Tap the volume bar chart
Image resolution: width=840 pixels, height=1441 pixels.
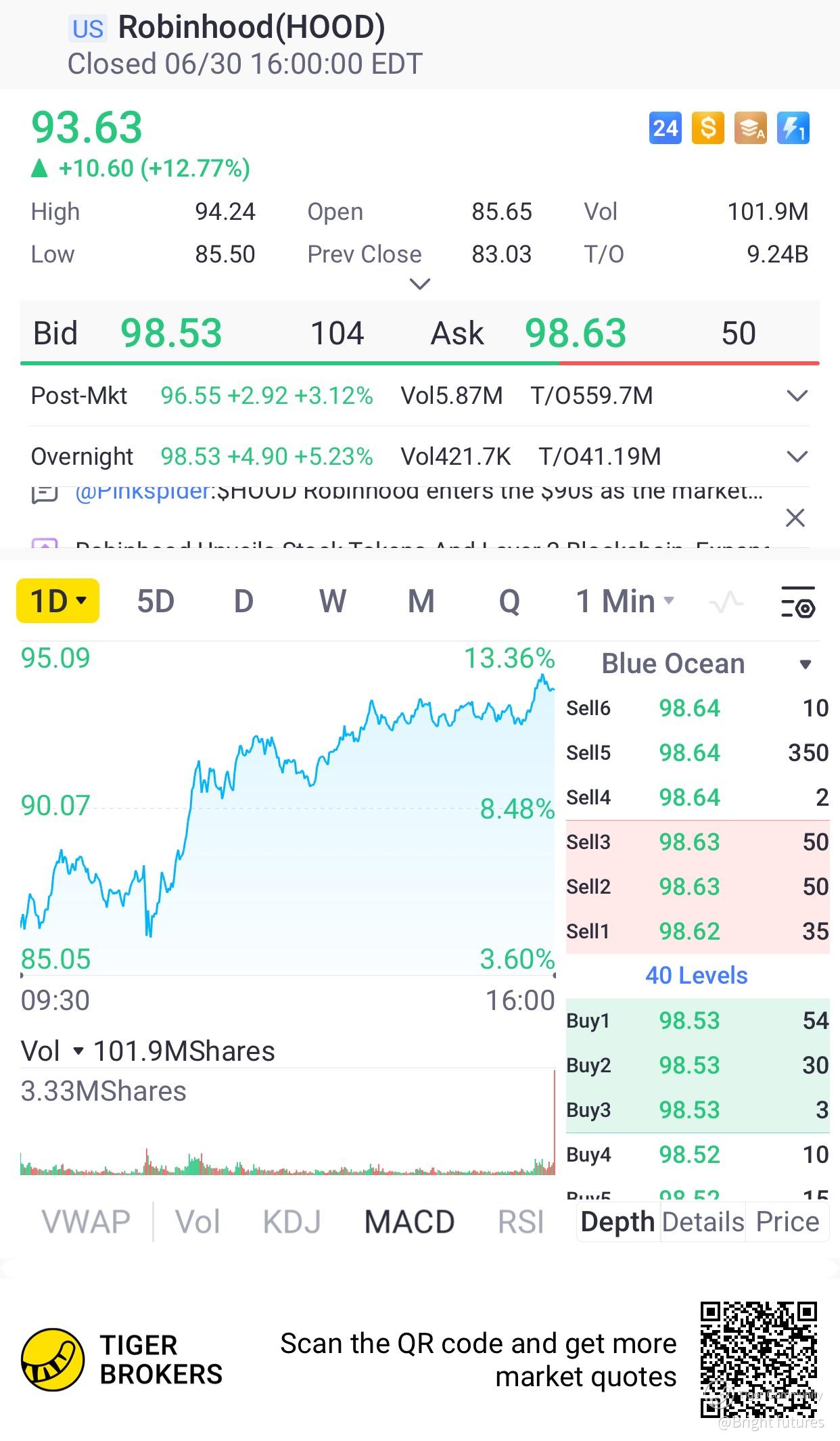[x=287, y=1123]
